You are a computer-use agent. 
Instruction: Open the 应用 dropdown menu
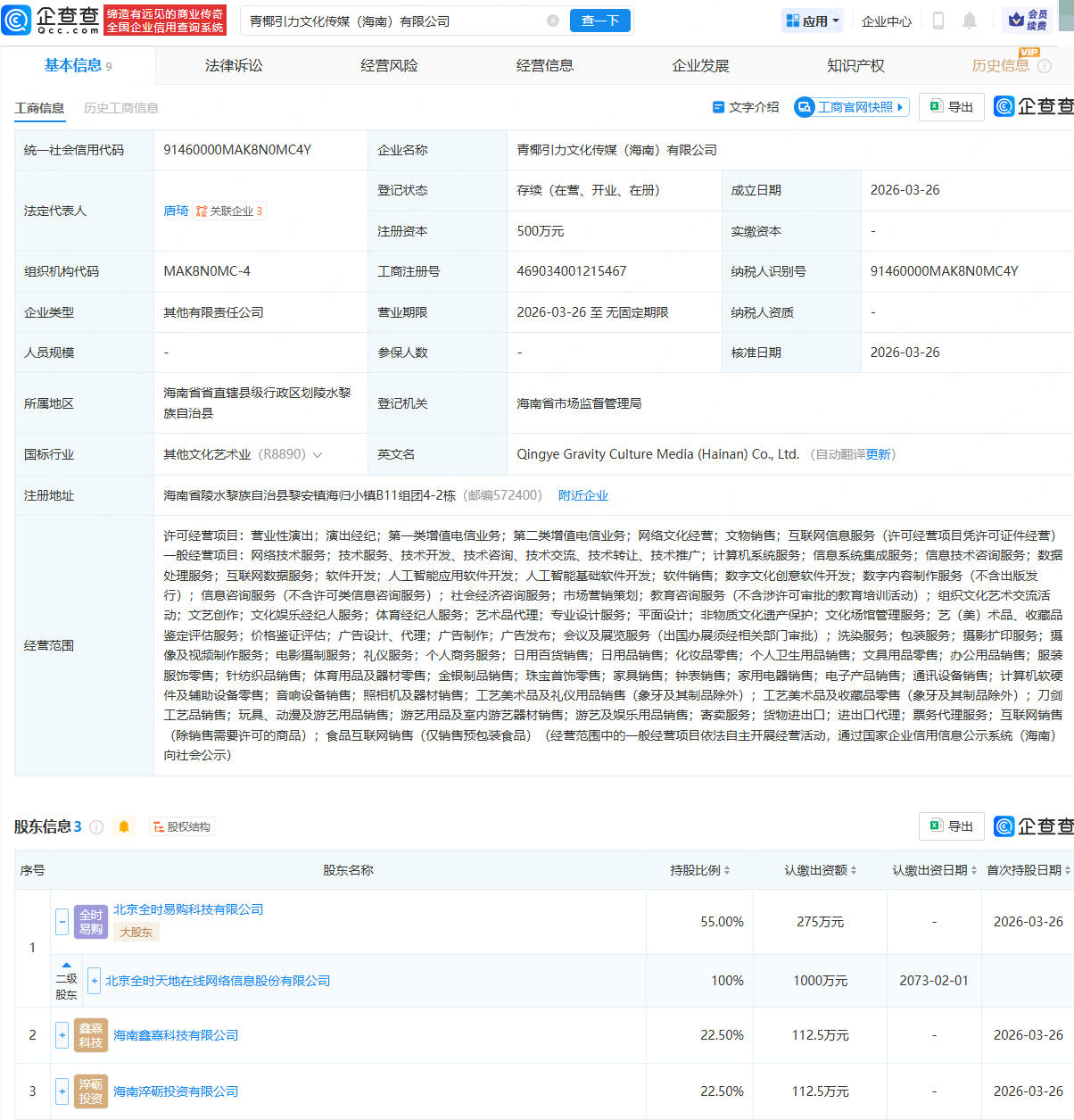pos(812,20)
